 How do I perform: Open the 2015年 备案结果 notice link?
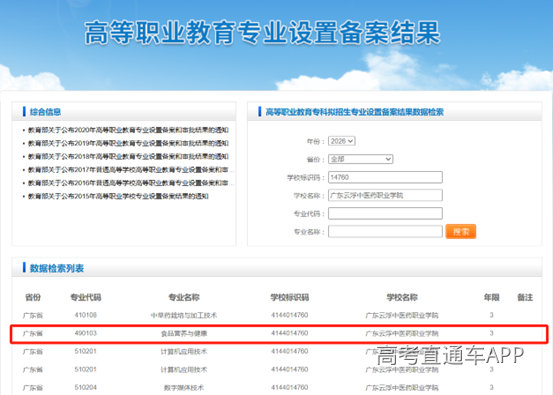click(118, 196)
